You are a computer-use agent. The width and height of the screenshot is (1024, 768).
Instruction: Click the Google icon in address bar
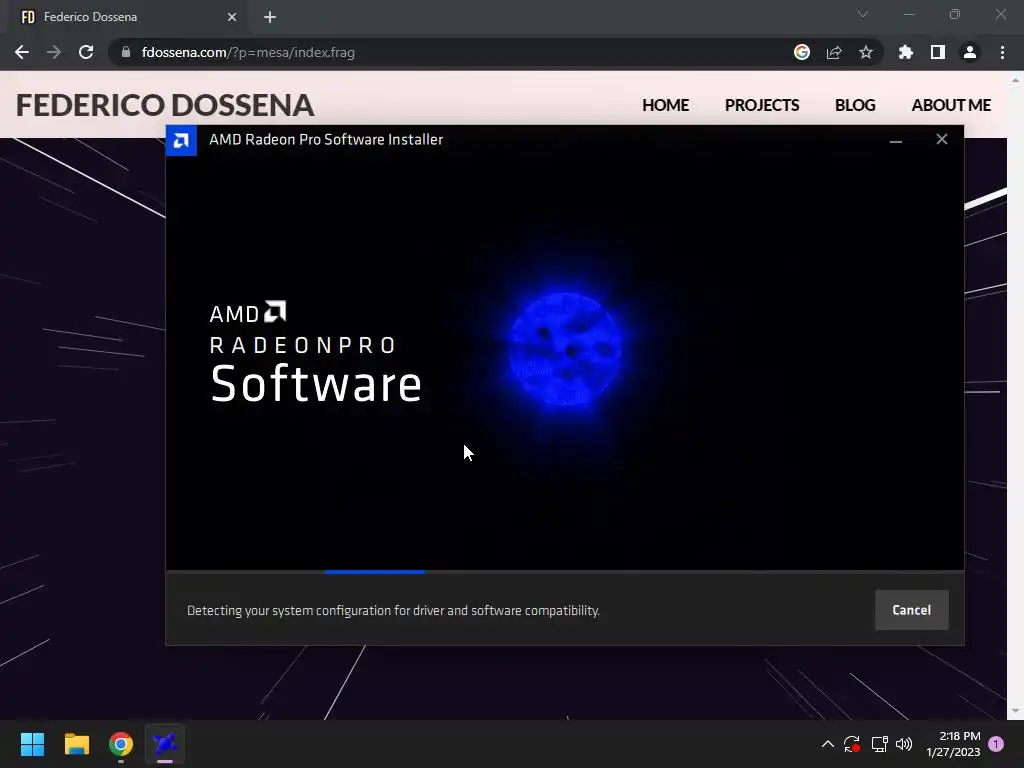pyautogui.click(x=801, y=52)
